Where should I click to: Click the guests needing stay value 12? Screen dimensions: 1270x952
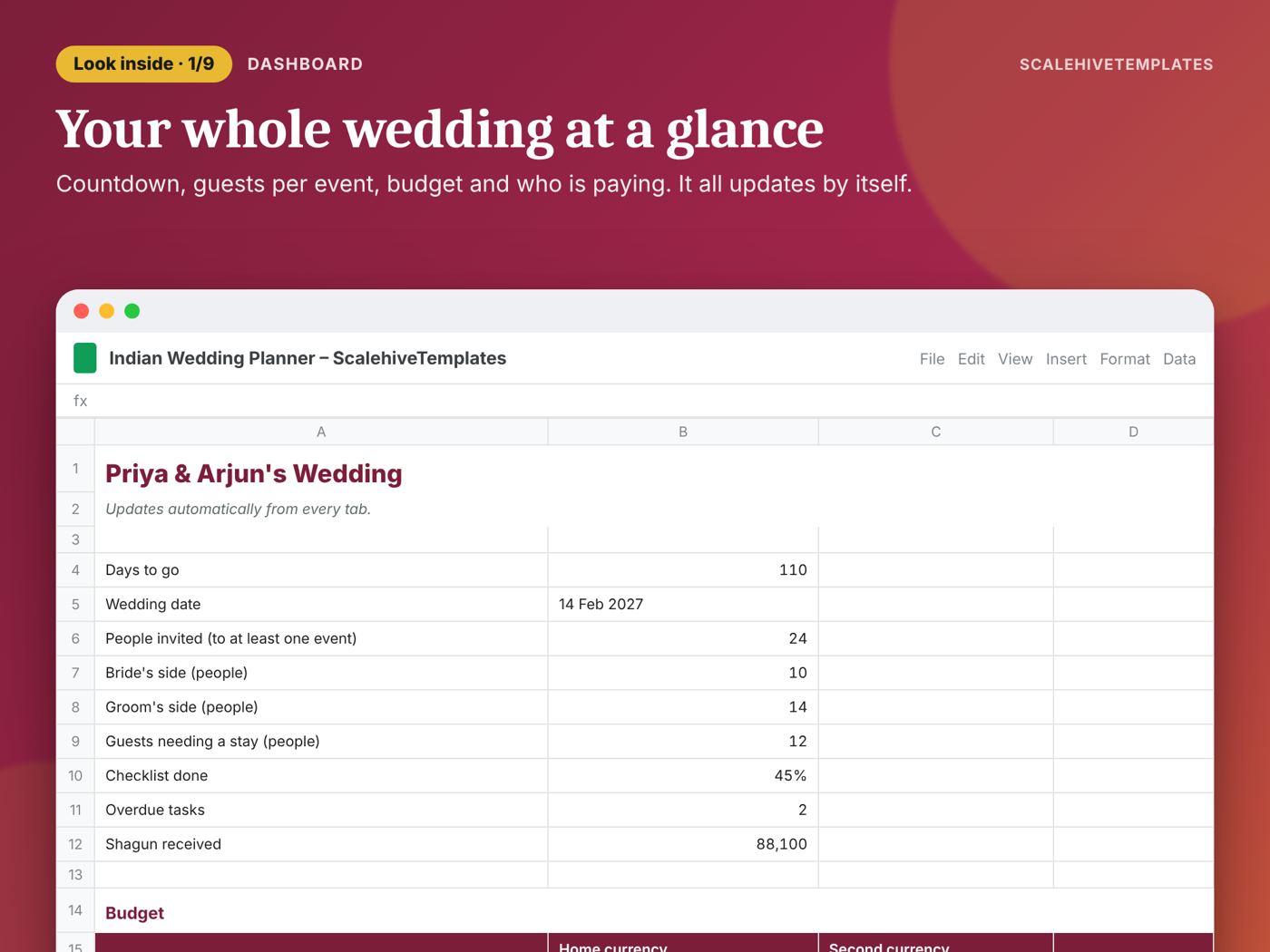point(683,742)
